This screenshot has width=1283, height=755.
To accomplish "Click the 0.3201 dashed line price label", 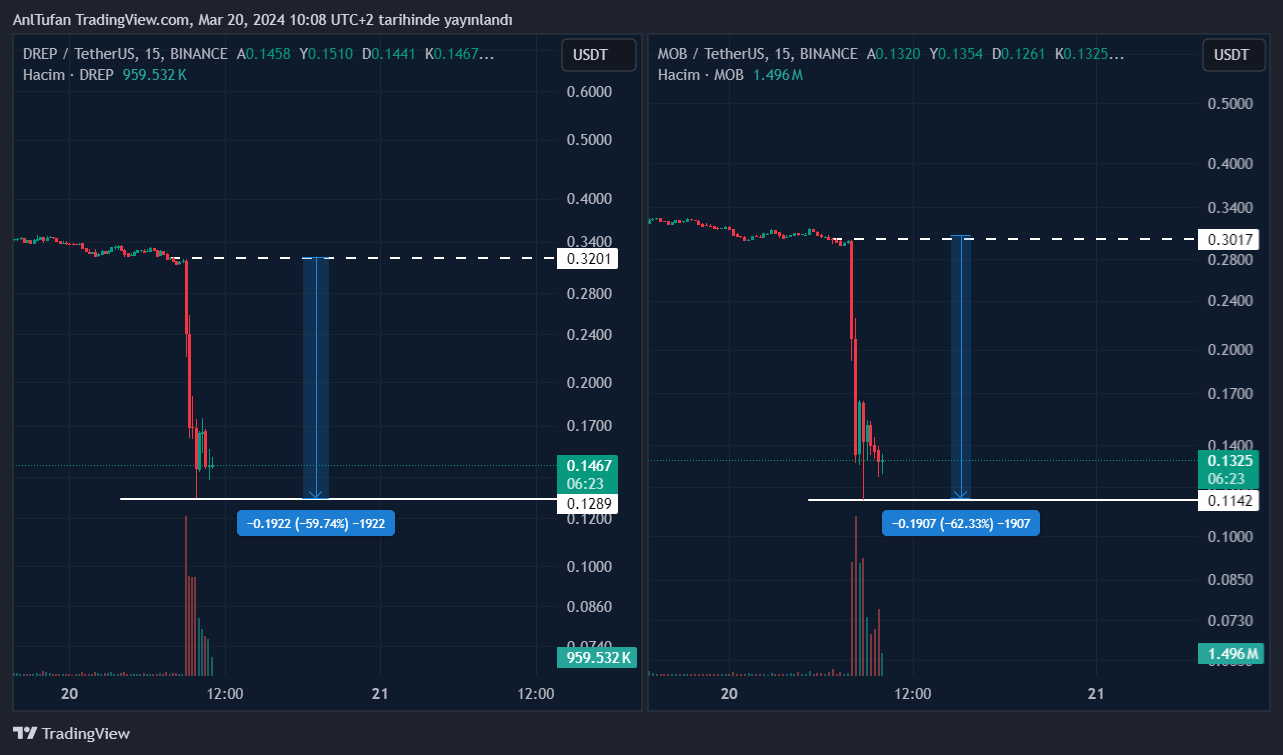I will (590, 259).
